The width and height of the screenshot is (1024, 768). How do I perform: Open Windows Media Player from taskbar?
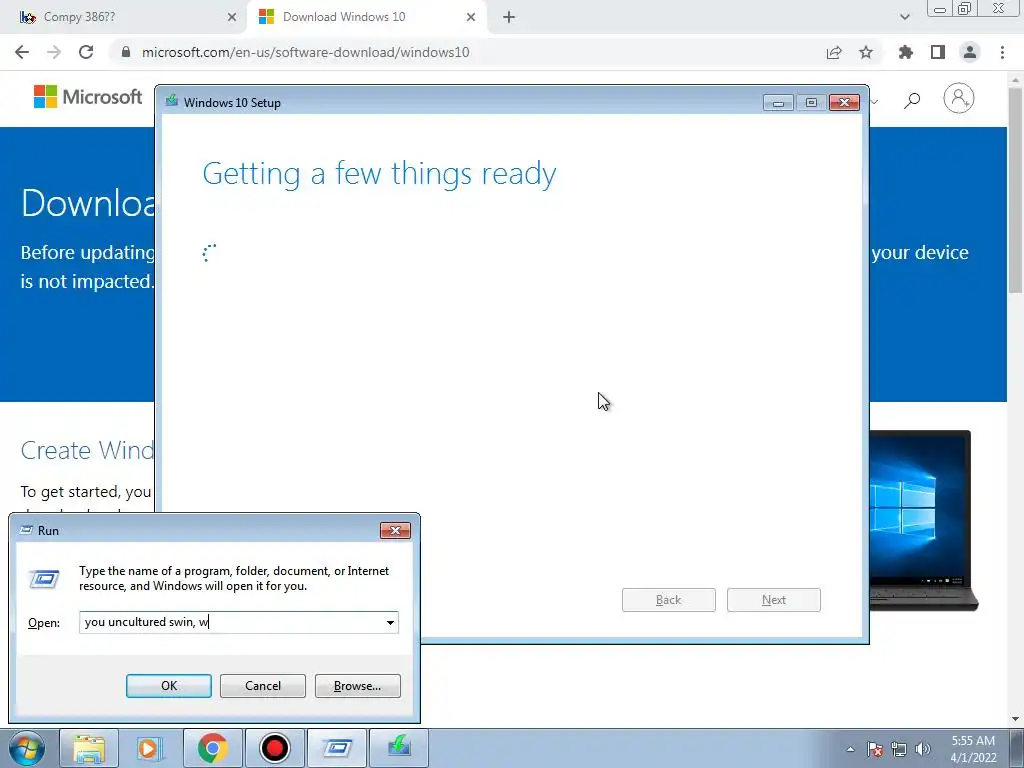pos(151,748)
